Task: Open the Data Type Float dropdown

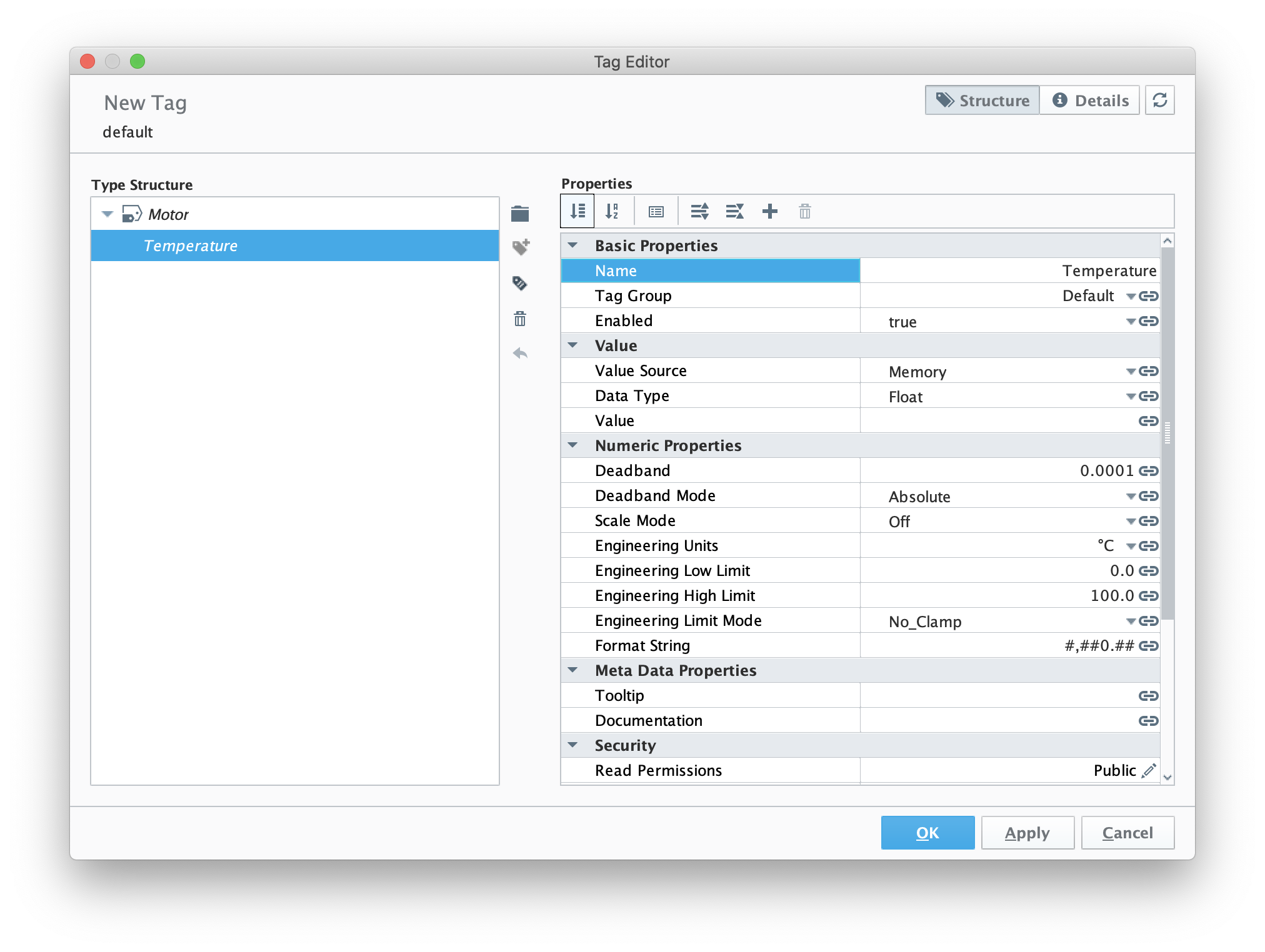Action: pyautogui.click(x=1131, y=396)
